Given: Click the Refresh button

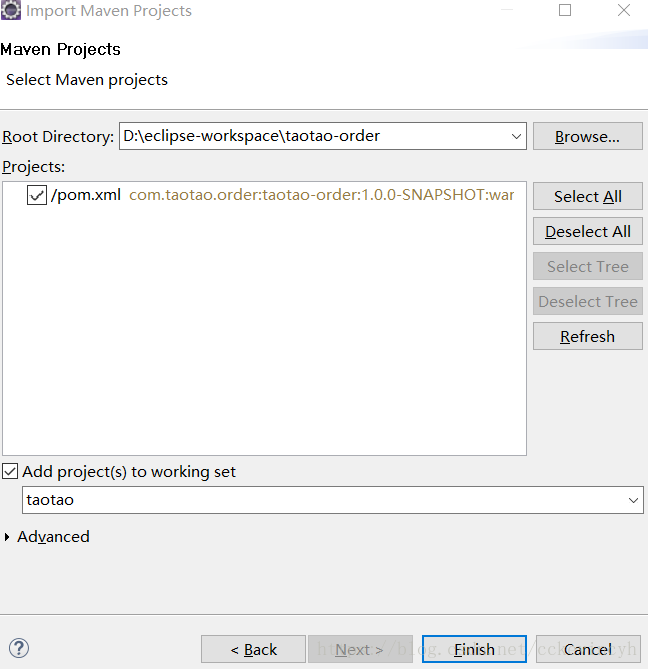Looking at the screenshot, I should (587, 336).
